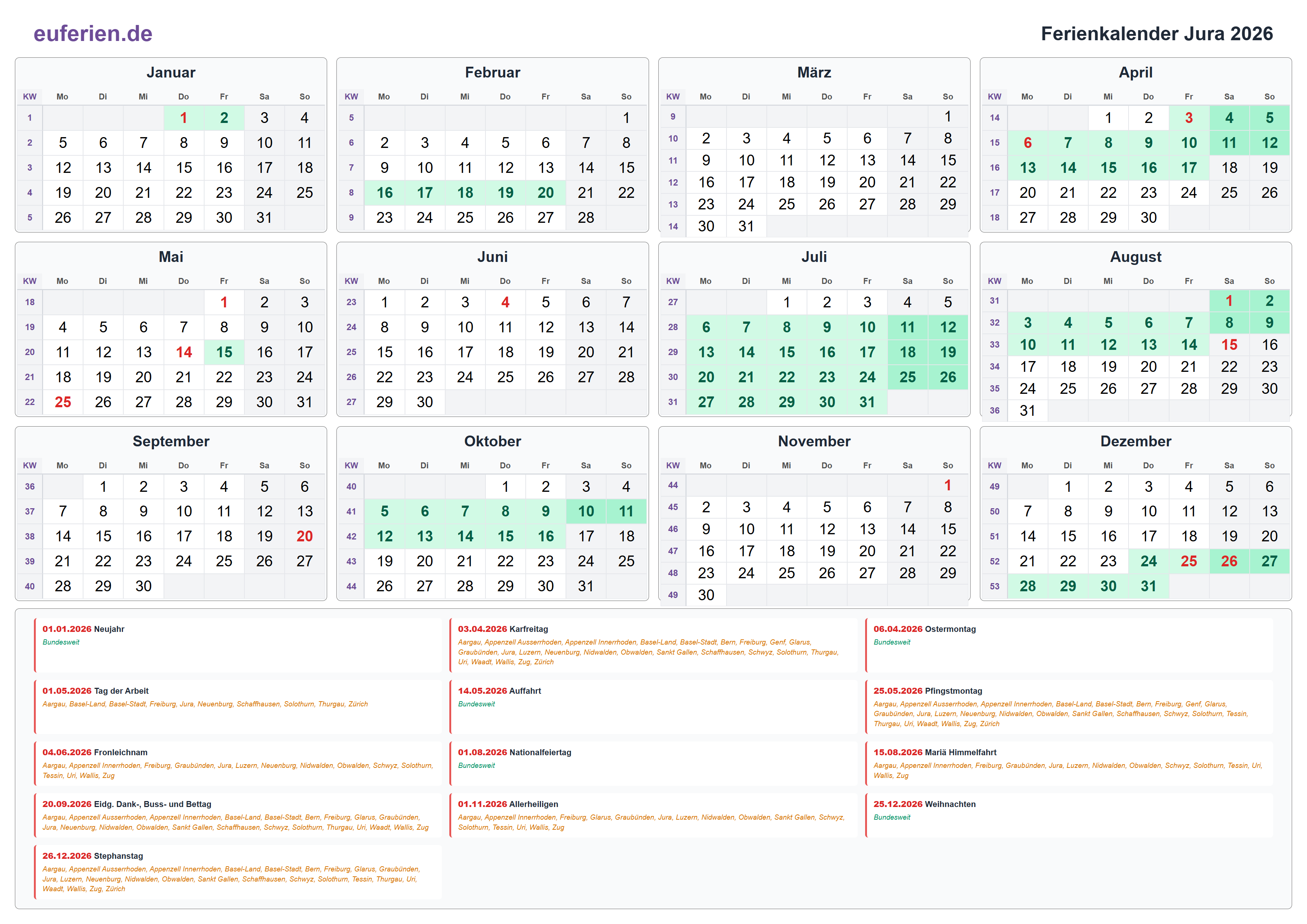Select the Mai month heading
This screenshot has width=1307, height=924.
point(171,257)
